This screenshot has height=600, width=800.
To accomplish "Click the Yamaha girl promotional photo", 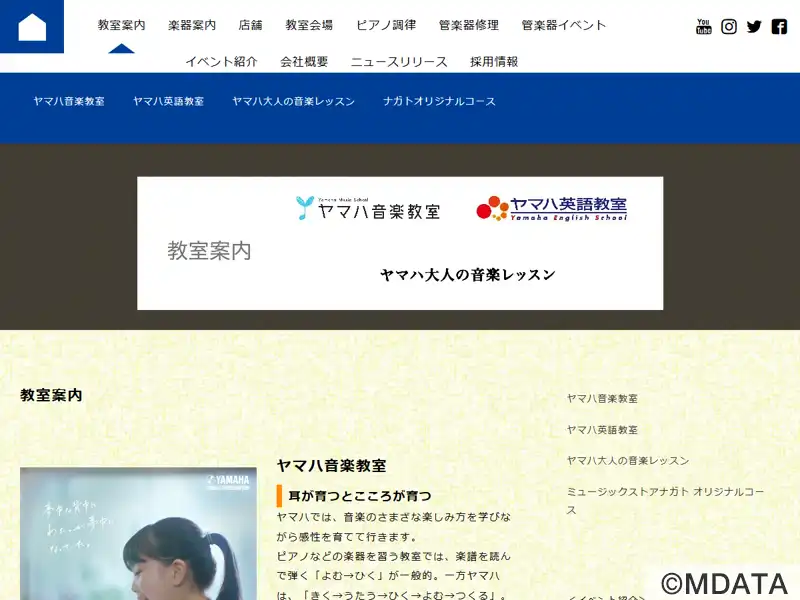I will click(138, 534).
